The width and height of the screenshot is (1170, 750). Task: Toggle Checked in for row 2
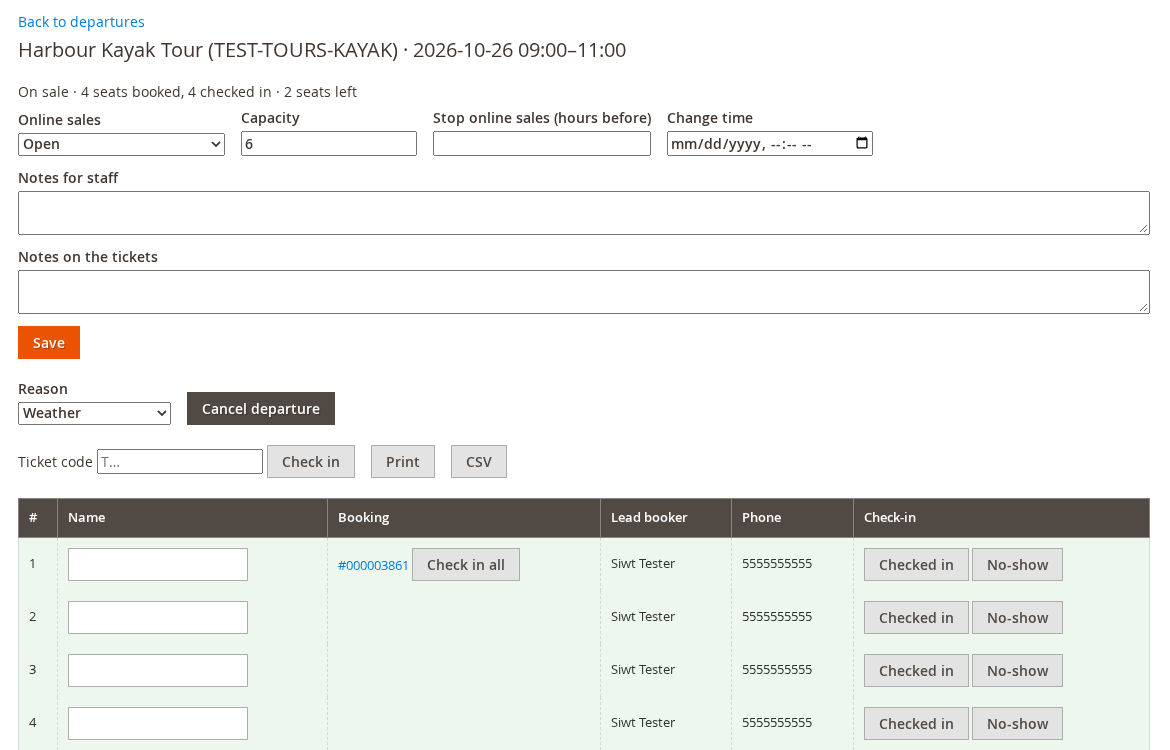coord(916,618)
